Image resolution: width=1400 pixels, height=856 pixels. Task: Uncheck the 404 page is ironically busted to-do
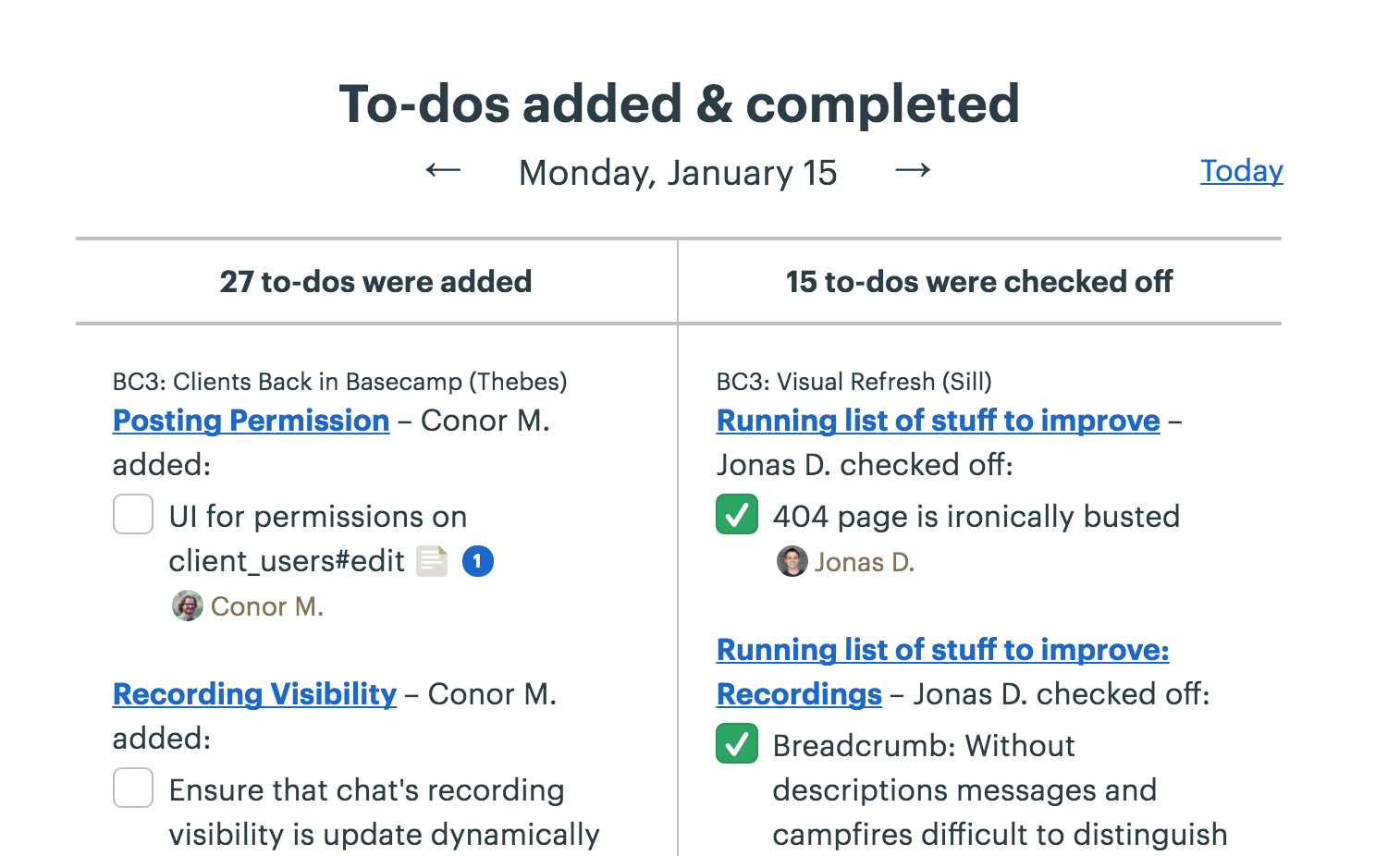coord(737,514)
